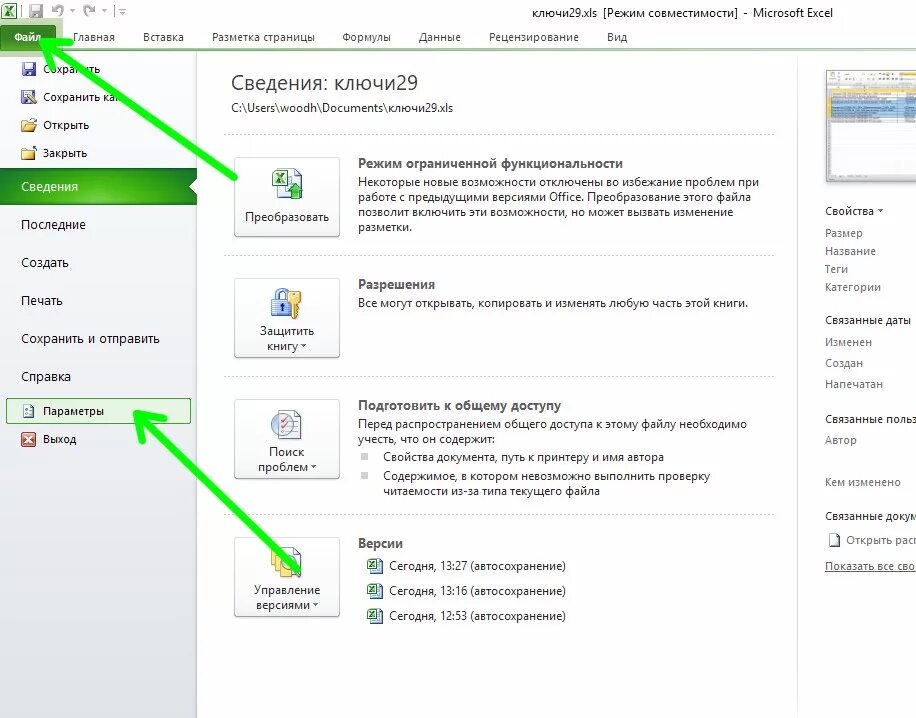Open the Справка section

(x=46, y=377)
